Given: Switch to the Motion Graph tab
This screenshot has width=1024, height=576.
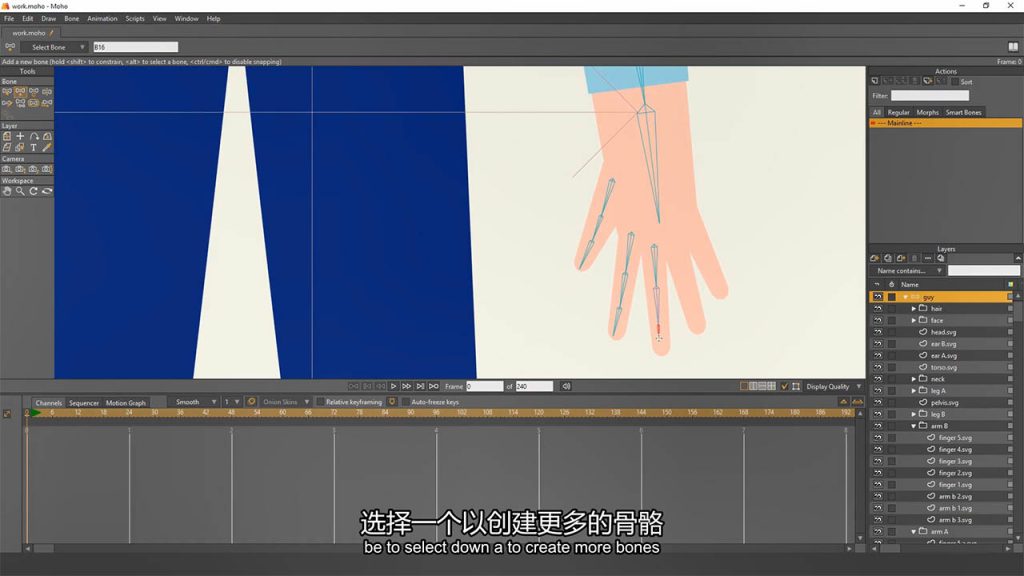Looking at the screenshot, I should pyautogui.click(x=126, y=403).
